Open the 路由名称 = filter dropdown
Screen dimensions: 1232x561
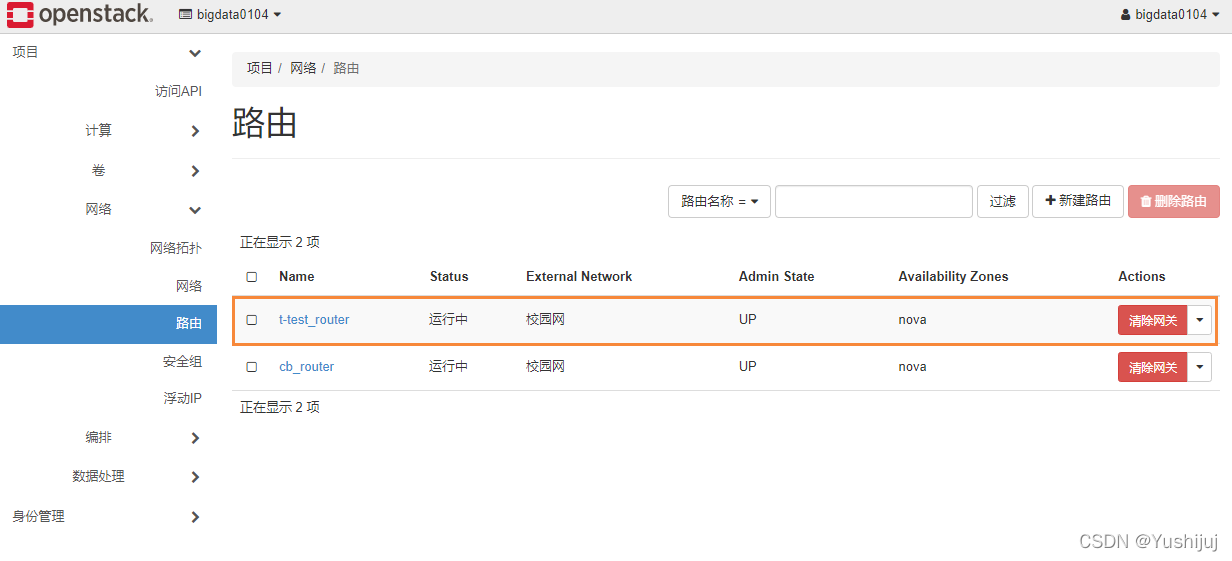(719, 201)
